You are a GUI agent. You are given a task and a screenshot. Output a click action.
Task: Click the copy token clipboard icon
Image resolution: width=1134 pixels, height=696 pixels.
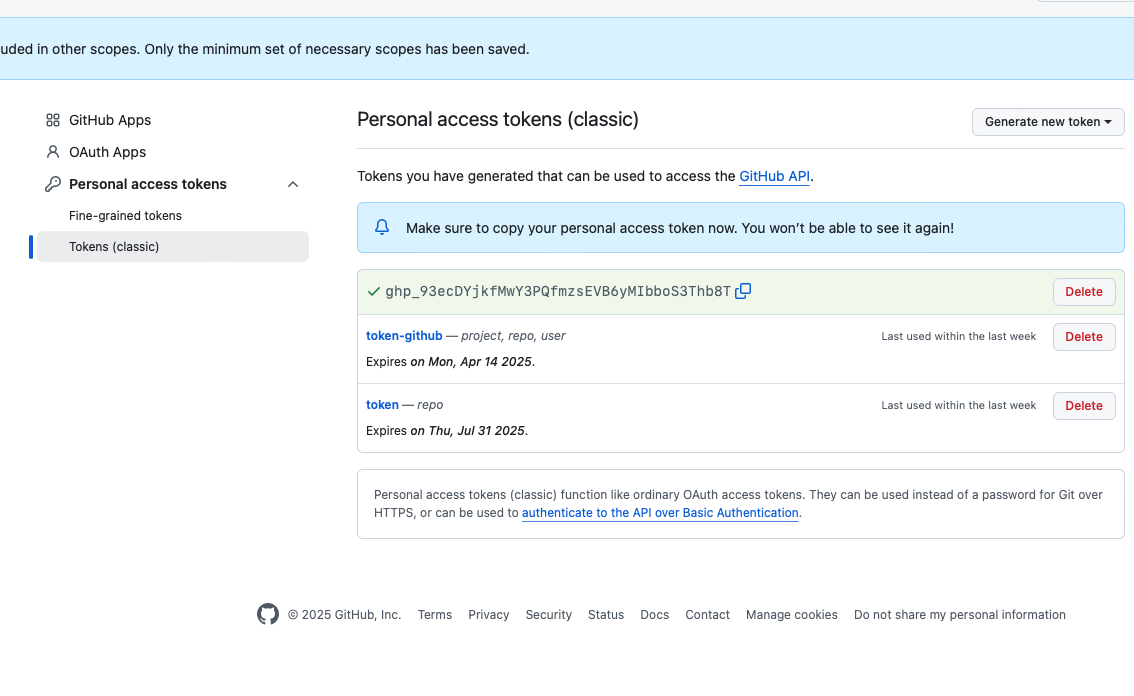click(x=743, y=291)
